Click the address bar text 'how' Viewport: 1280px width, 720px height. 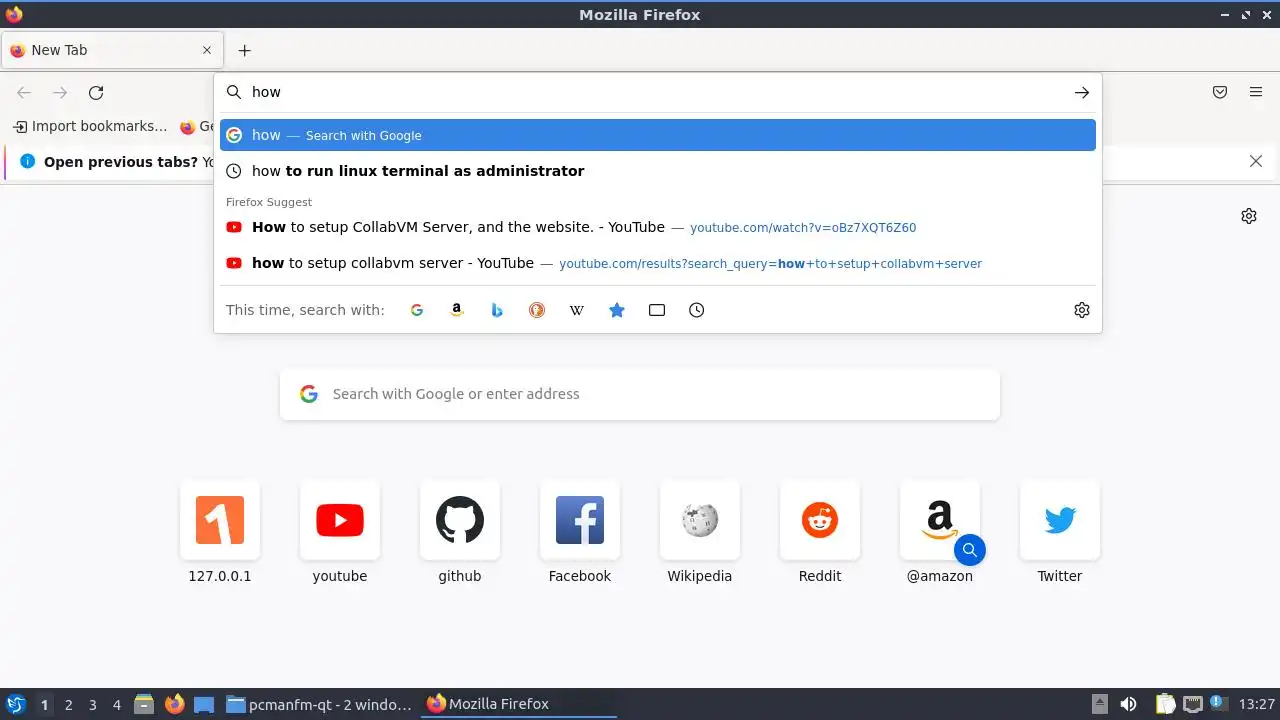(266, 92)
